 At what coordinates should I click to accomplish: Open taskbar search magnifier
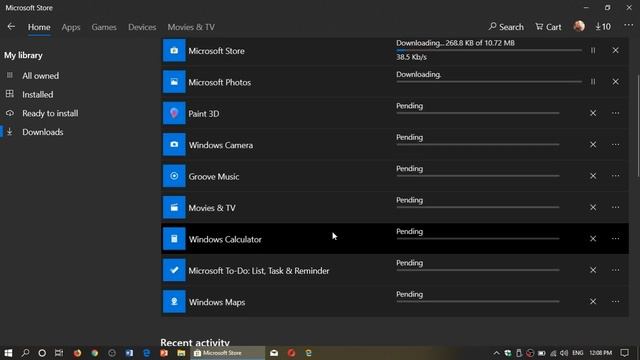click(x=25, y=353)
